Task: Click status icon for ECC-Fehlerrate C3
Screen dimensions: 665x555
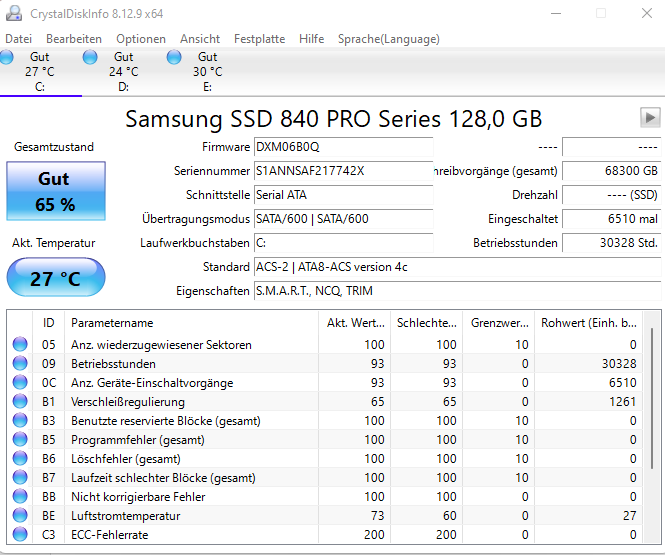Action: [20, 534]
